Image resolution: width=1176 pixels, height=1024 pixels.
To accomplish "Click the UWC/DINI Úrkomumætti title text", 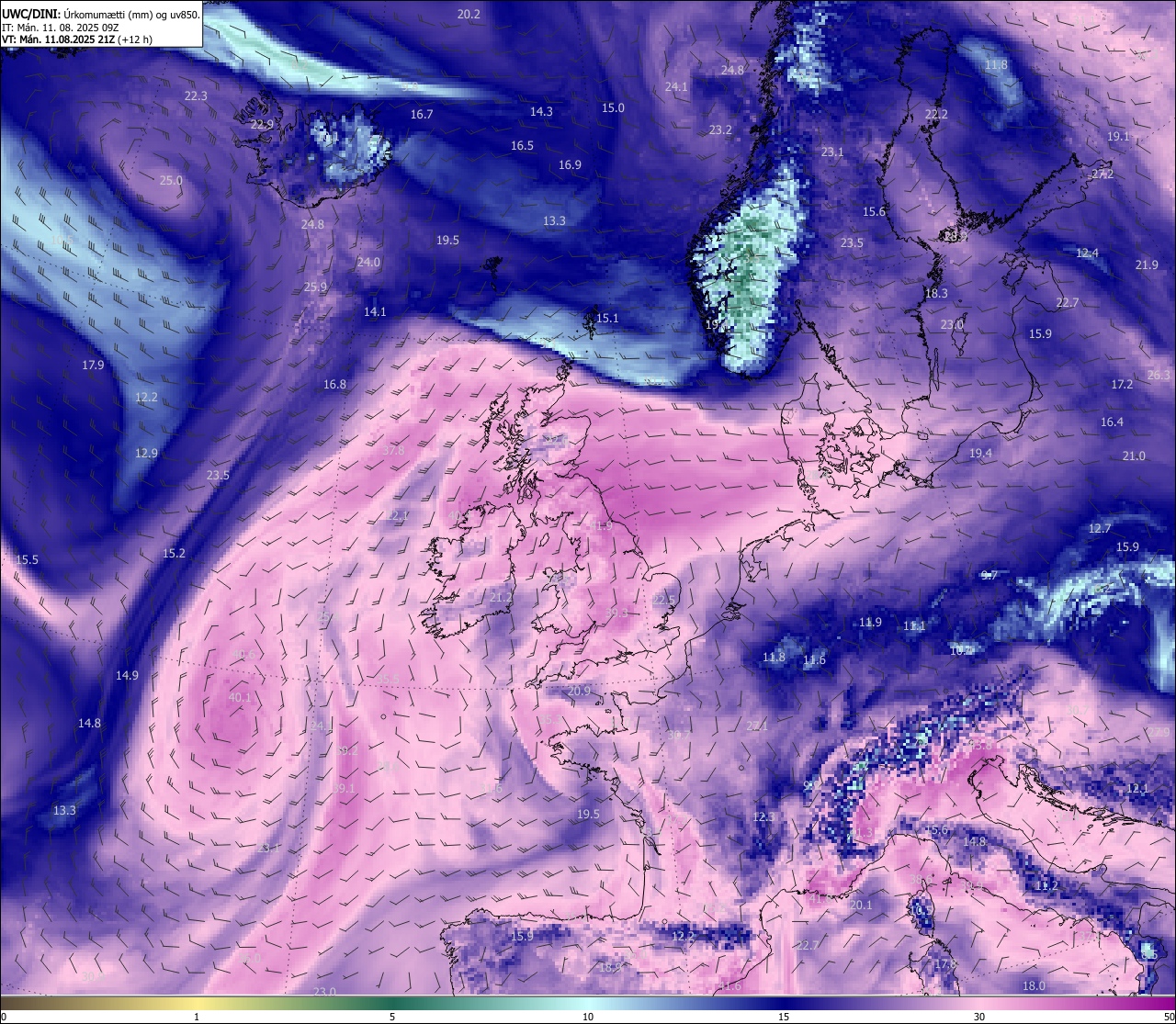I will [101, 14].
